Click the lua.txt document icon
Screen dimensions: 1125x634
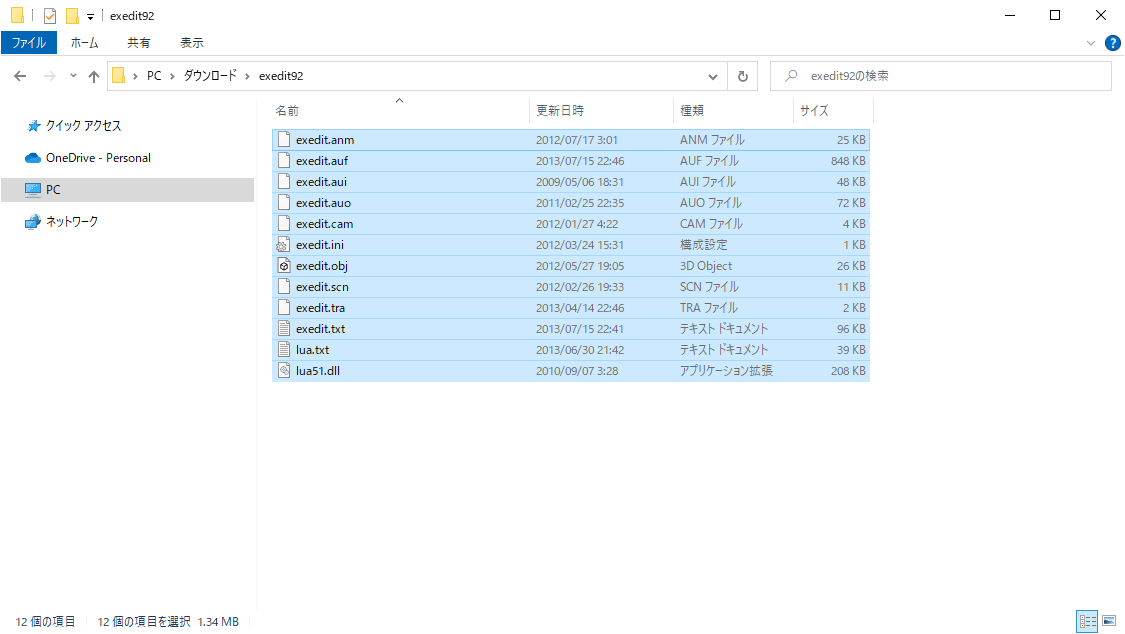point(284,349)
